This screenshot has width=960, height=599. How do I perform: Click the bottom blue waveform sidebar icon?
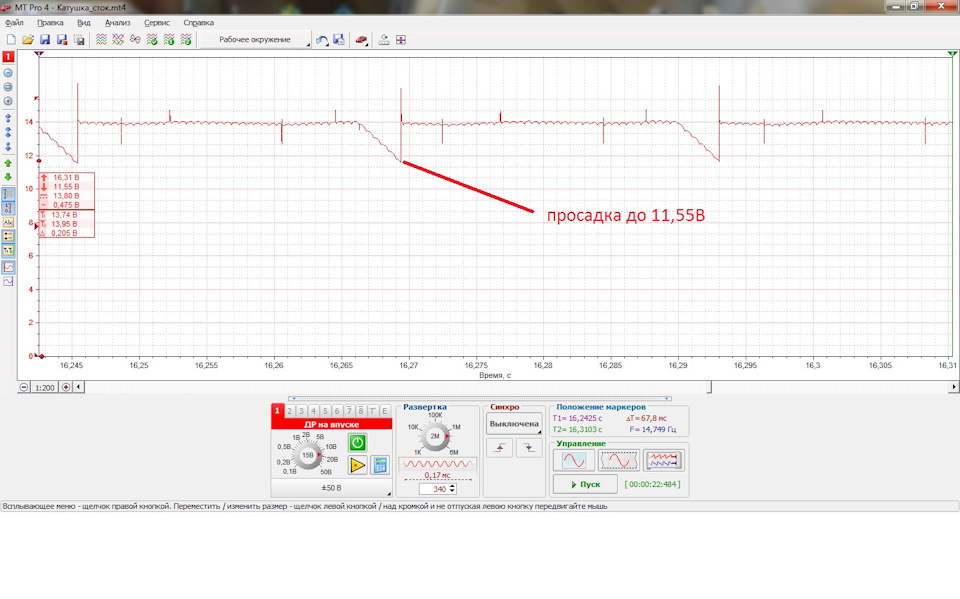click(x=9, y=281)
